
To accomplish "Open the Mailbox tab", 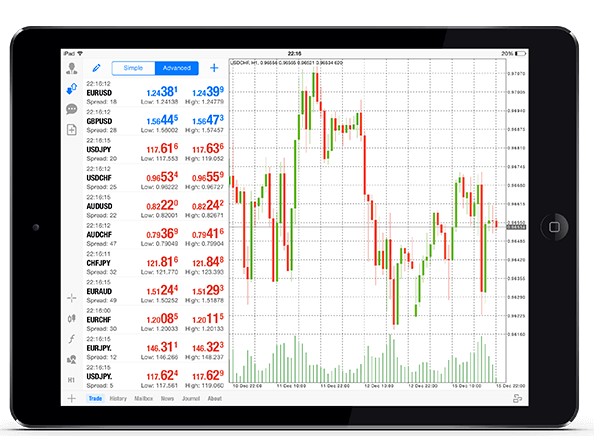I will coord(144,398).
